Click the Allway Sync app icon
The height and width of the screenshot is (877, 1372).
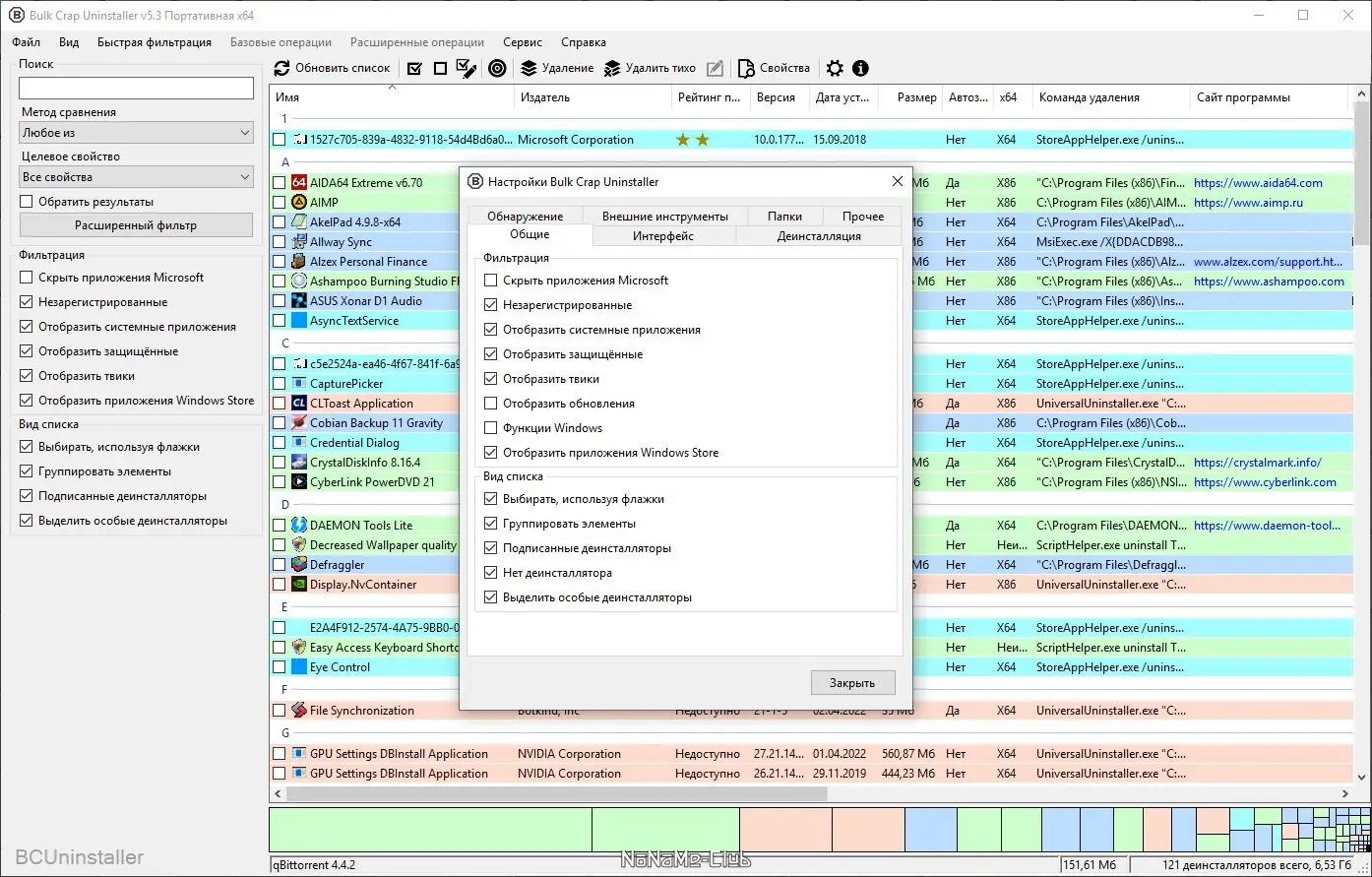(x=299, y=242)
